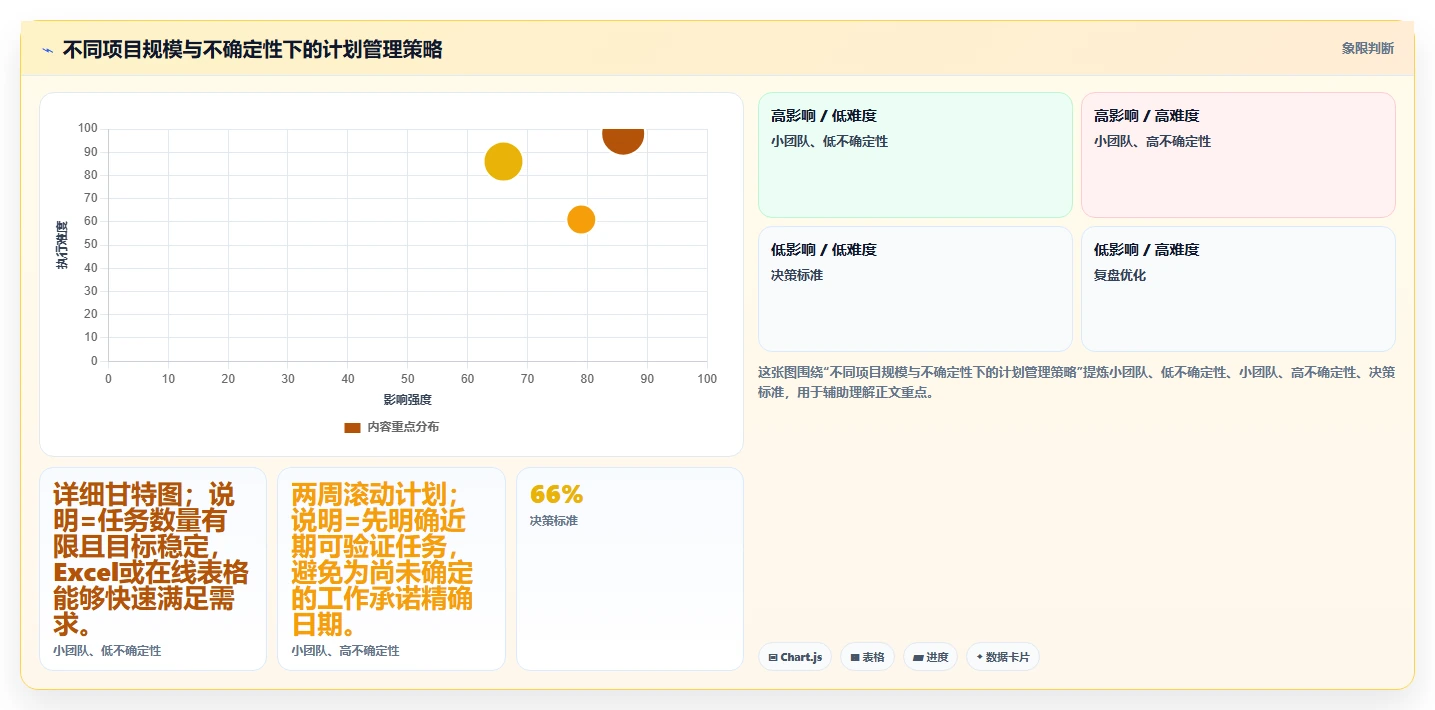Click 决策标准 text in 低影响 / 低难度 card
This screenshot has width=1435, height=710.
pyautogui.click(x=797, y=275)
